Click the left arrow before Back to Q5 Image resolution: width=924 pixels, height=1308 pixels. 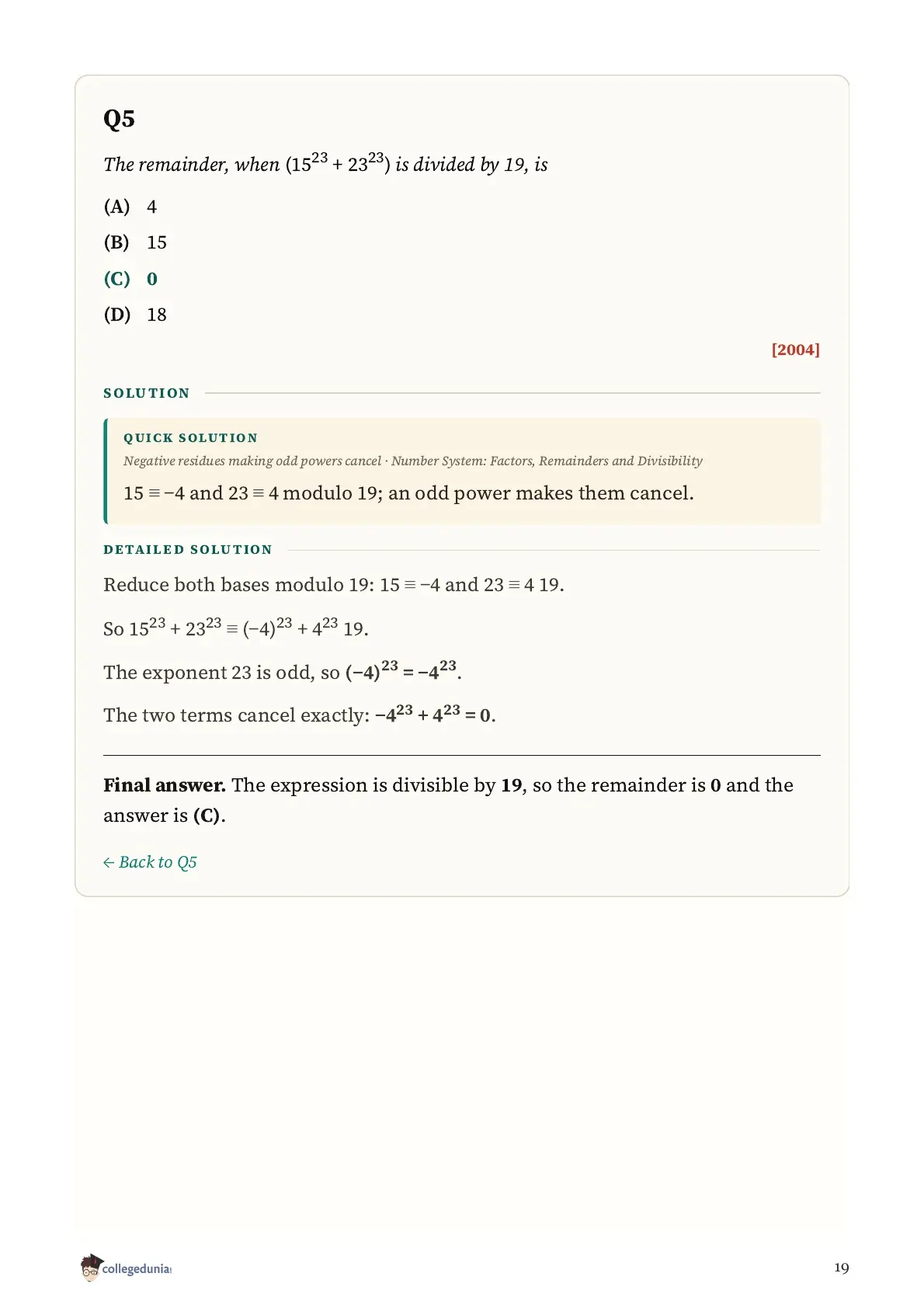point(109,863)
